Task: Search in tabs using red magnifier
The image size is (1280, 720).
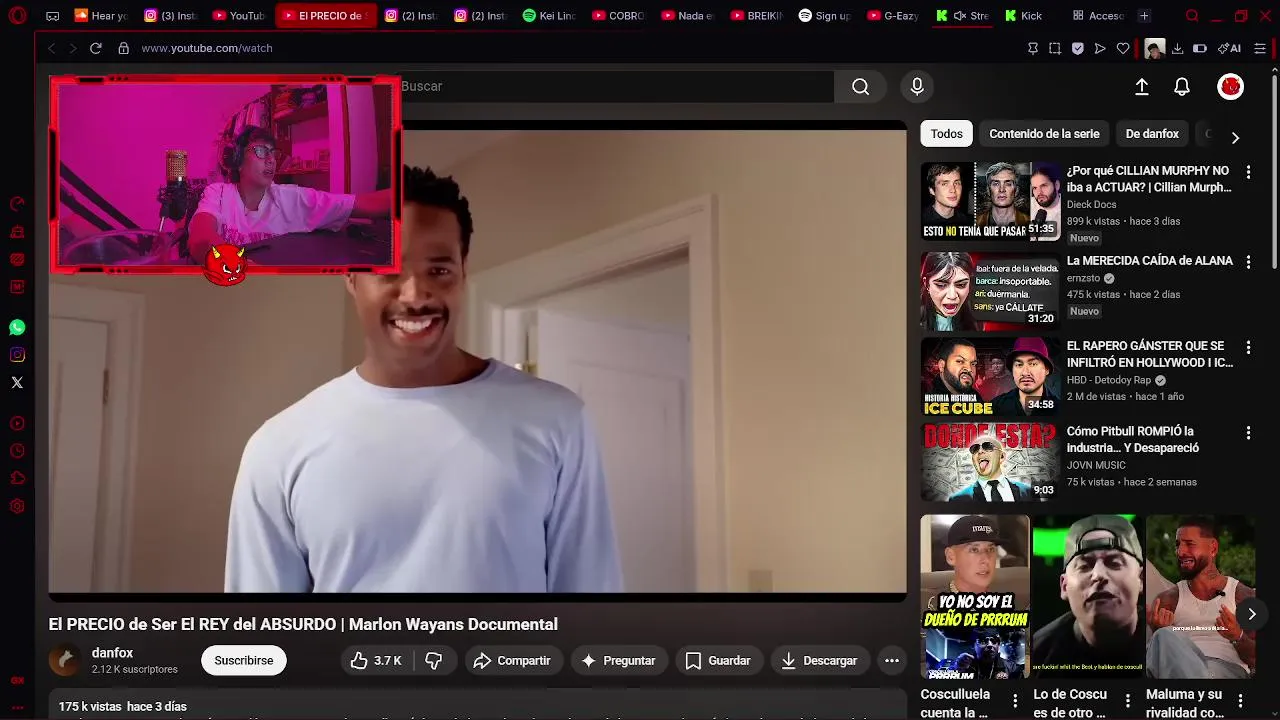Action: click(1192, 16)
